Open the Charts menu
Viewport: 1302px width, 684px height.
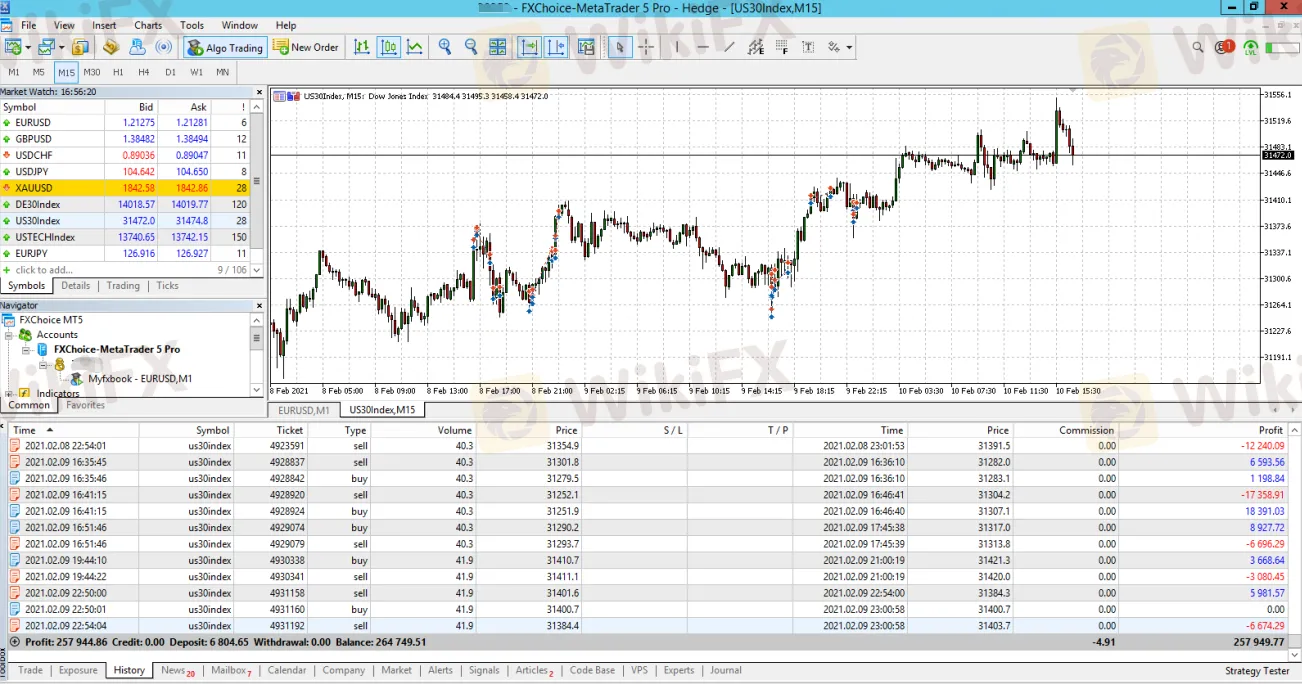pyautogui.click(x=148, y=25)
